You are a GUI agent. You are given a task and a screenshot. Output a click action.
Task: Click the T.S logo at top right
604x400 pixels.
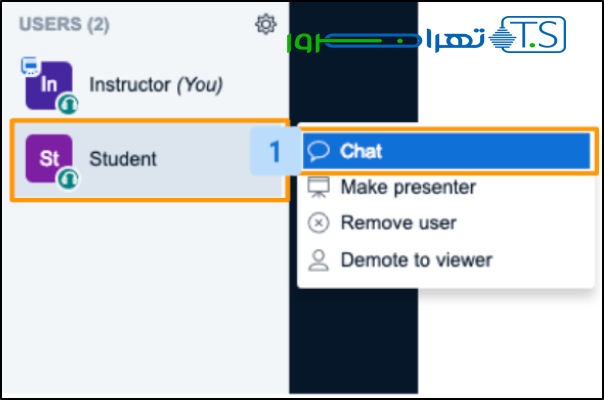[x=530, y=36]
